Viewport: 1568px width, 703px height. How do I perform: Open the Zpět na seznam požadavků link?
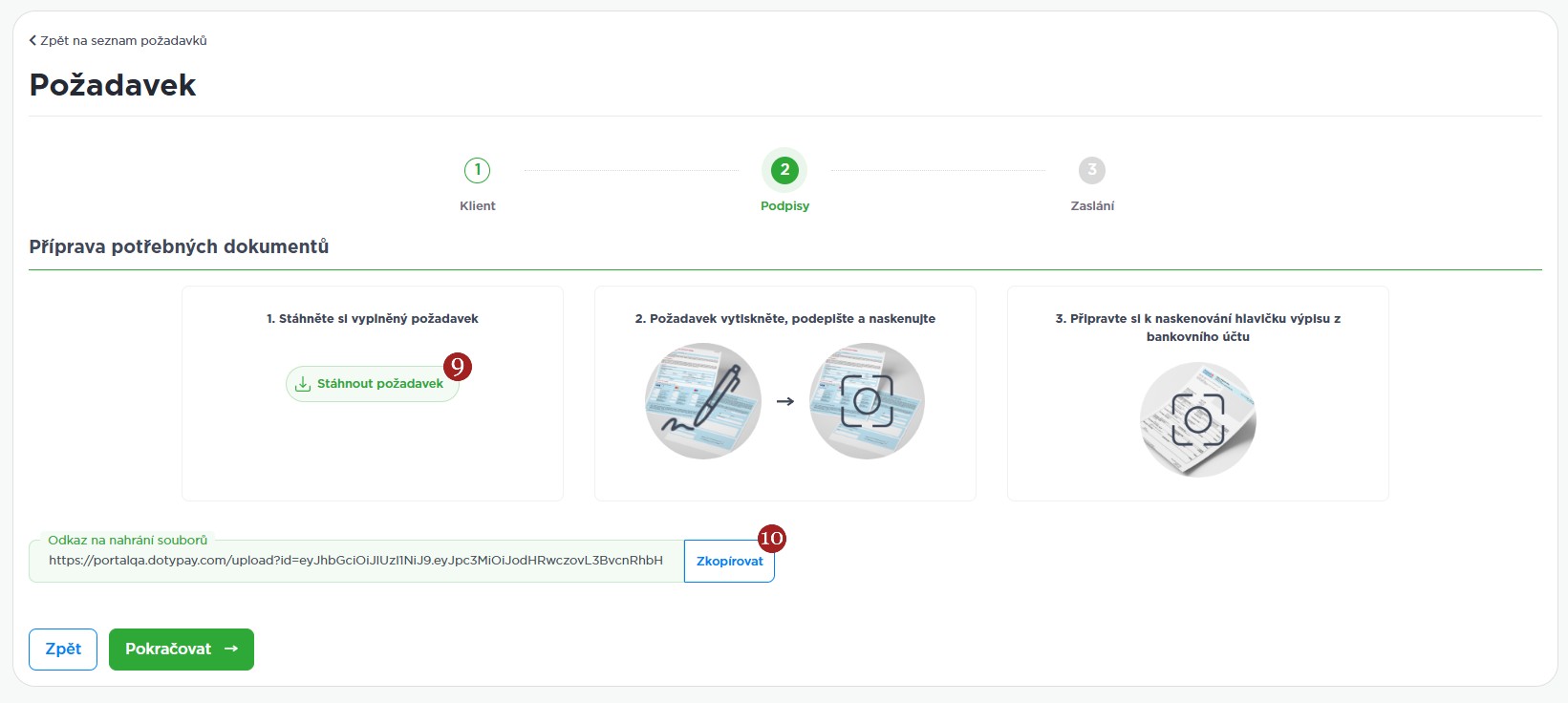coord(123,40)
